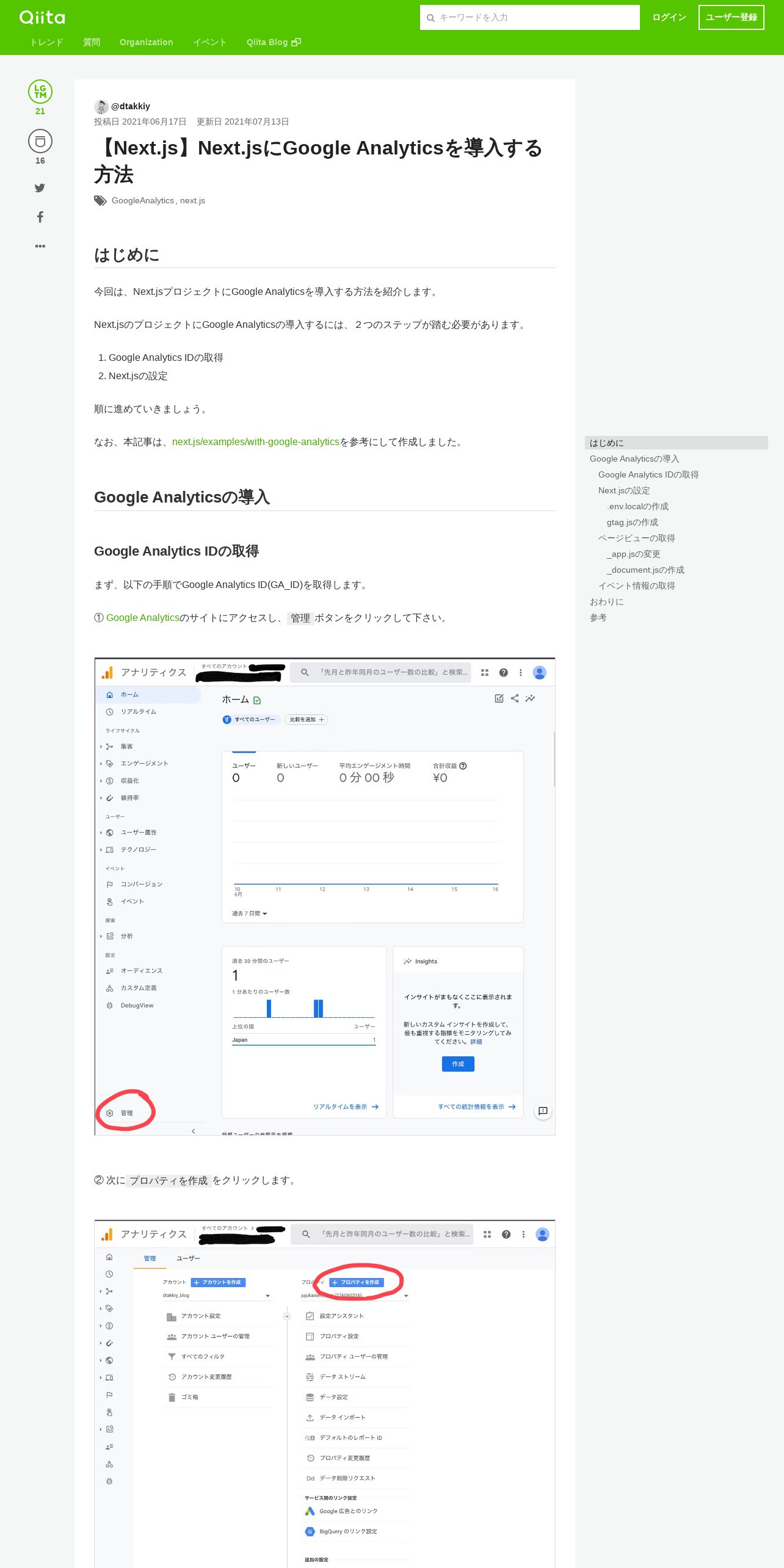Share the article on Twitter
The width and height of the screenshot is (784, 1568).
click(40, 188)
